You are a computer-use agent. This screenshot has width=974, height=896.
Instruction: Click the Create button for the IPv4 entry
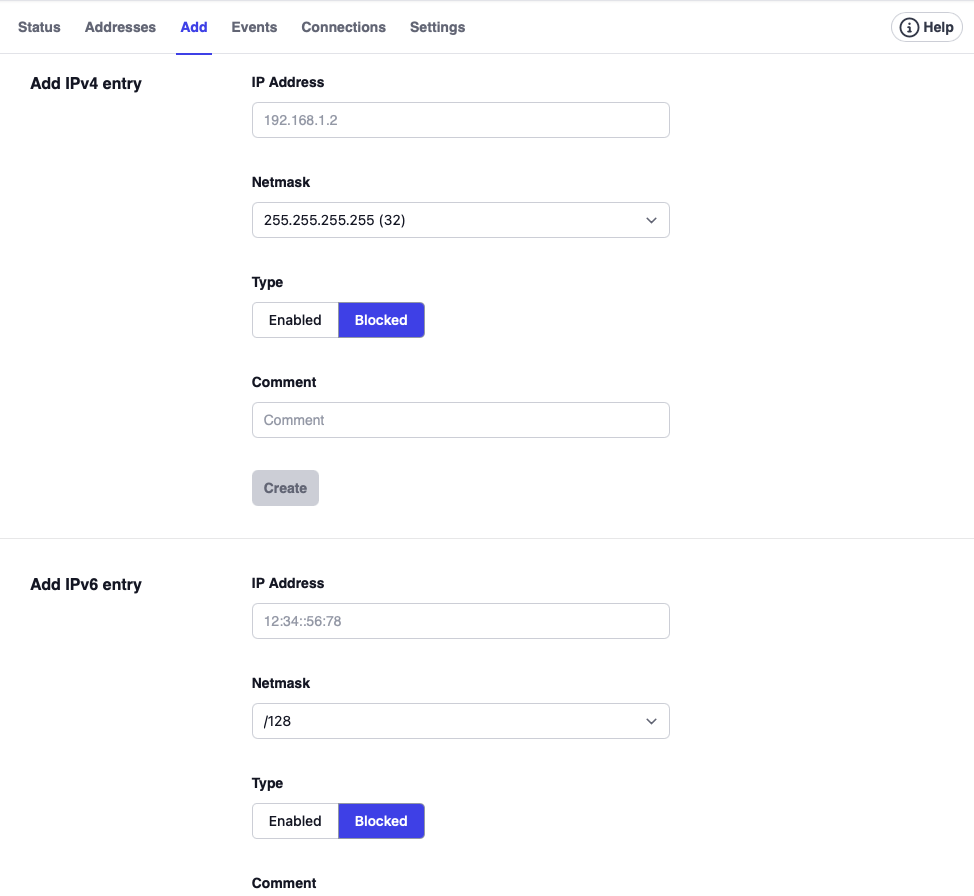285,488
